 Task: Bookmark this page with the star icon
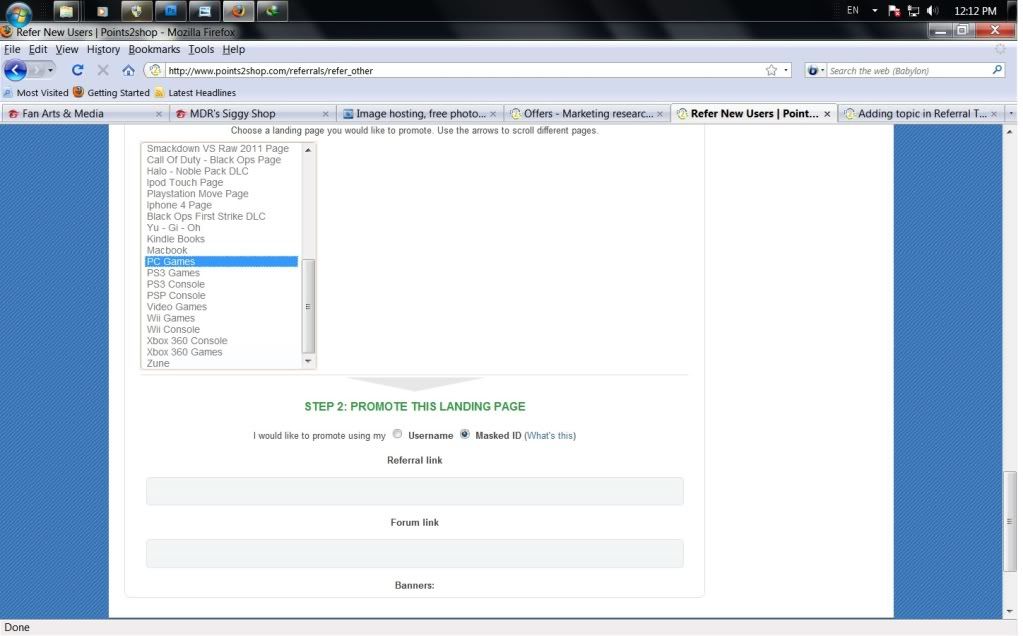771,70
